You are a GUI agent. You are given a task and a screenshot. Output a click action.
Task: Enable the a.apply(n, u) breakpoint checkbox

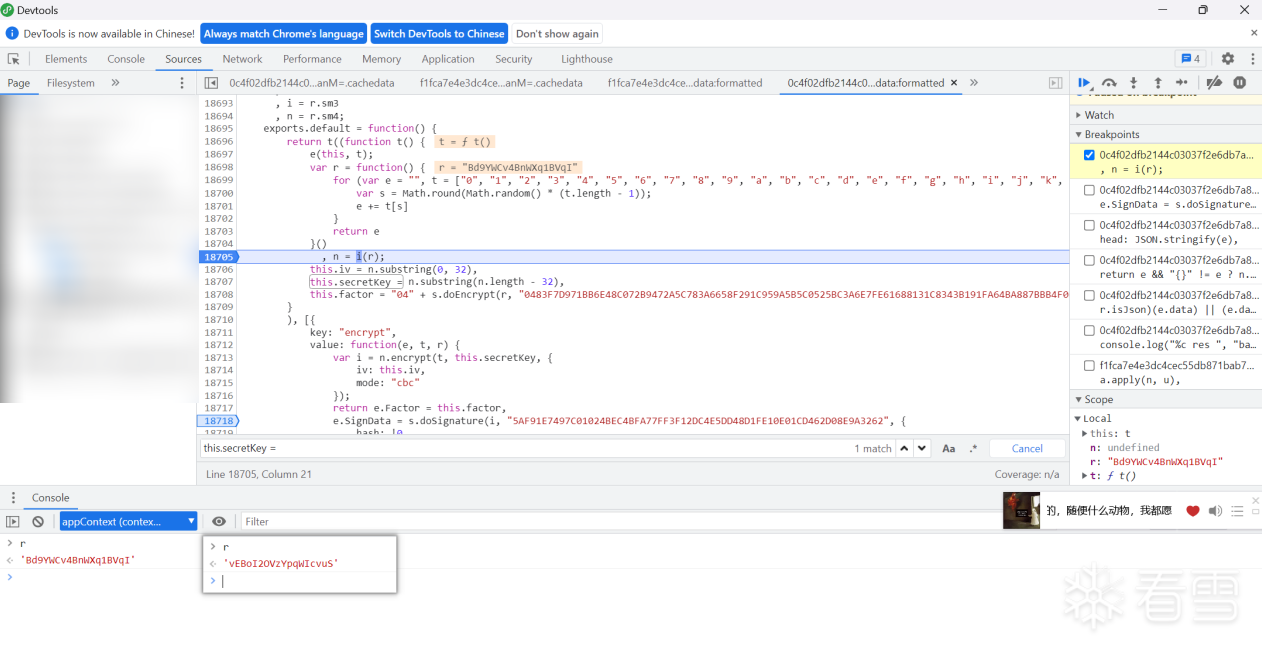pos(1089,365)
